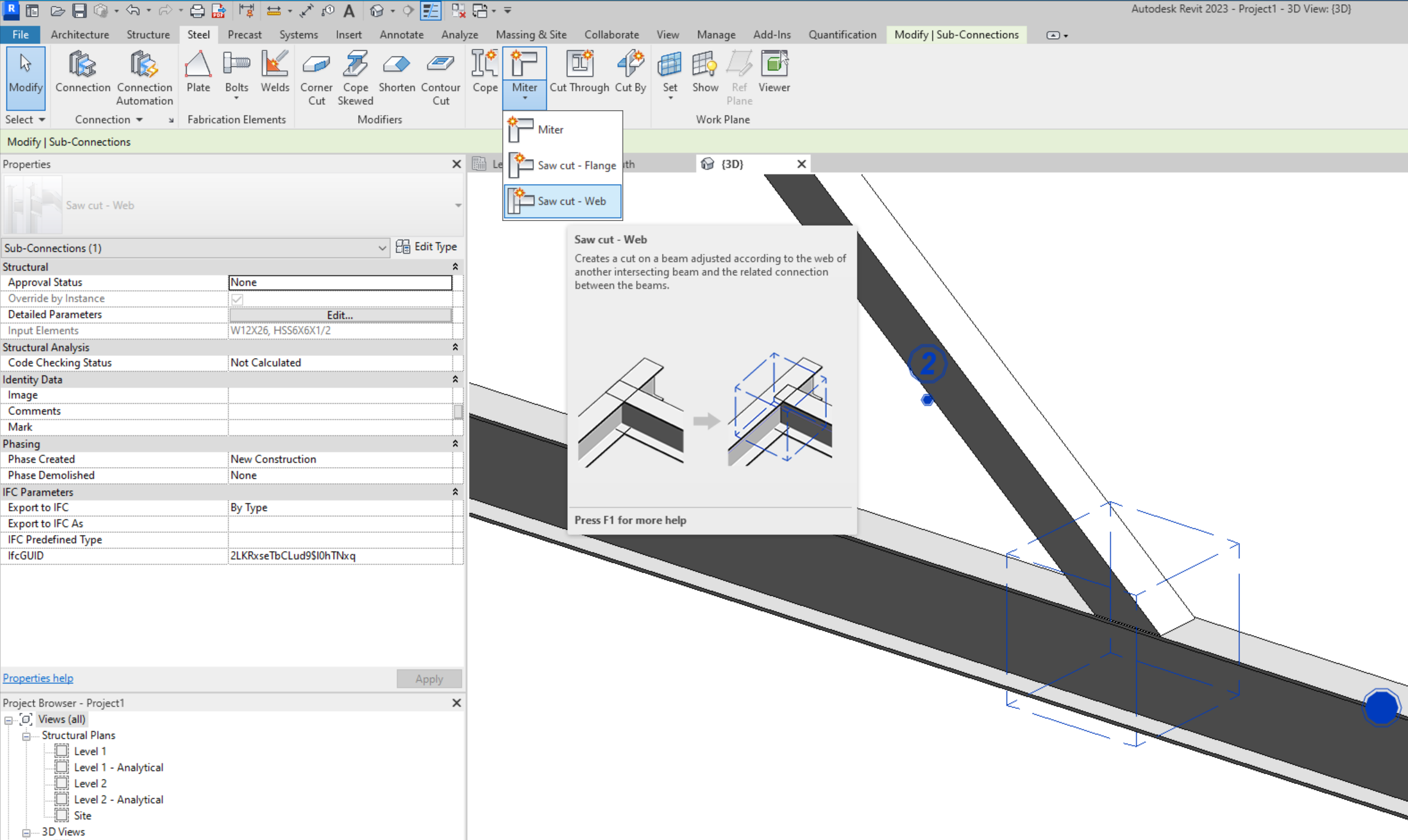This screenshot has height=840, width=1408.
Task: Switch to the Architecture ribbon tab
Action: [x=79, y=35]
